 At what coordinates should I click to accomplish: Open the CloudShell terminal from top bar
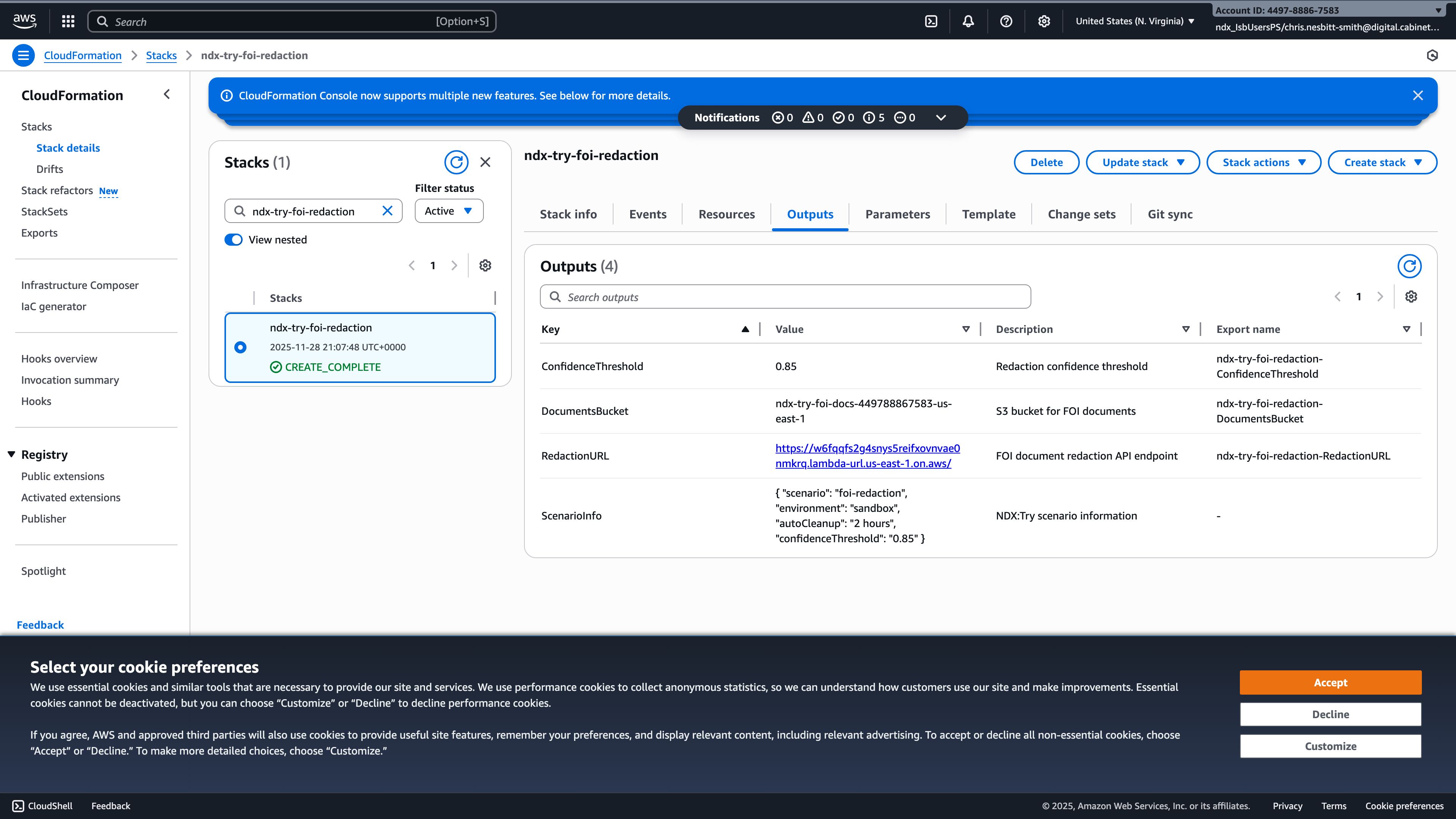932,21
